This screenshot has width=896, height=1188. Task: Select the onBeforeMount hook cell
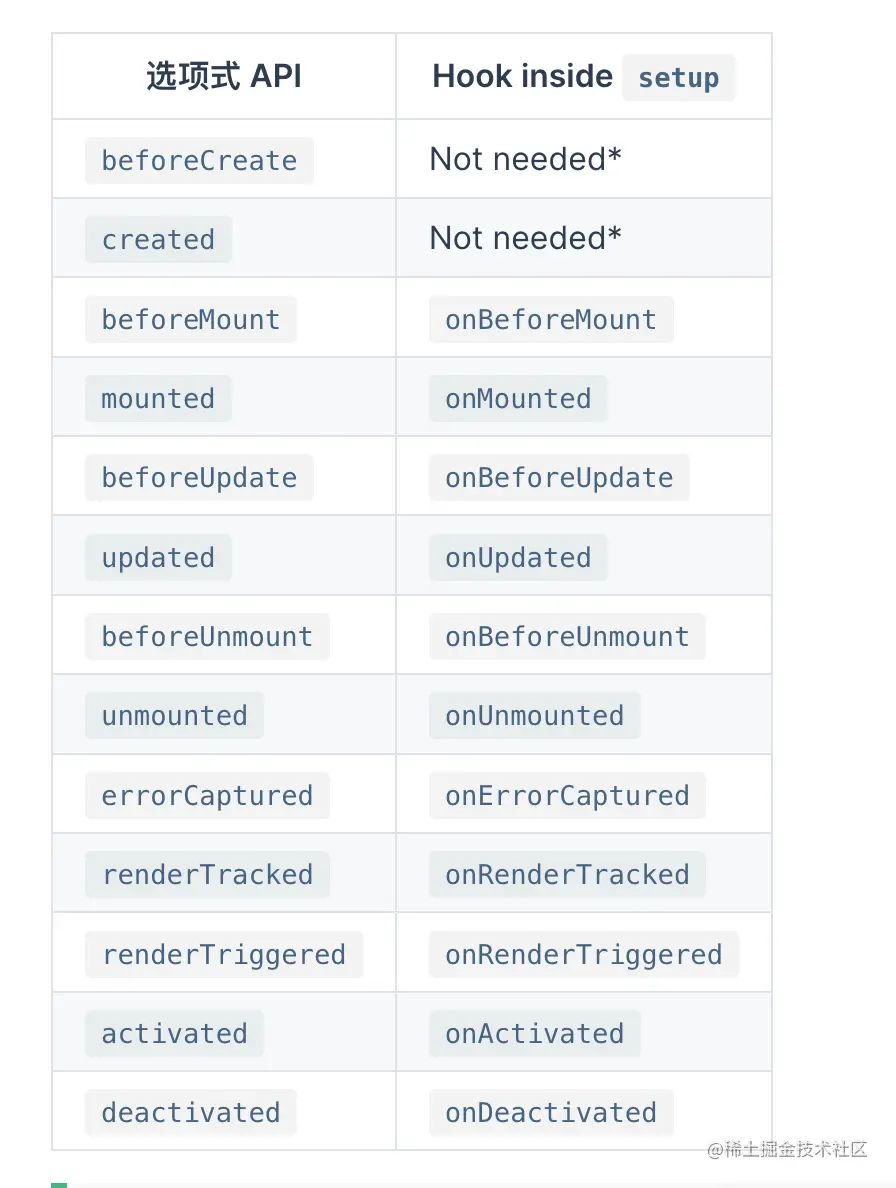pos(551,320)
